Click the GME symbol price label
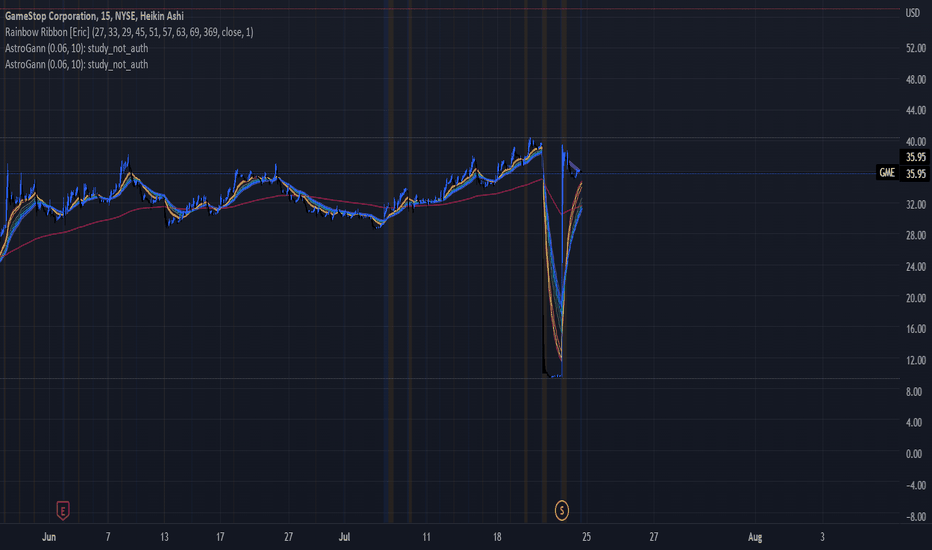Viewport: 932px width, 550px height. tap(887, 173)
